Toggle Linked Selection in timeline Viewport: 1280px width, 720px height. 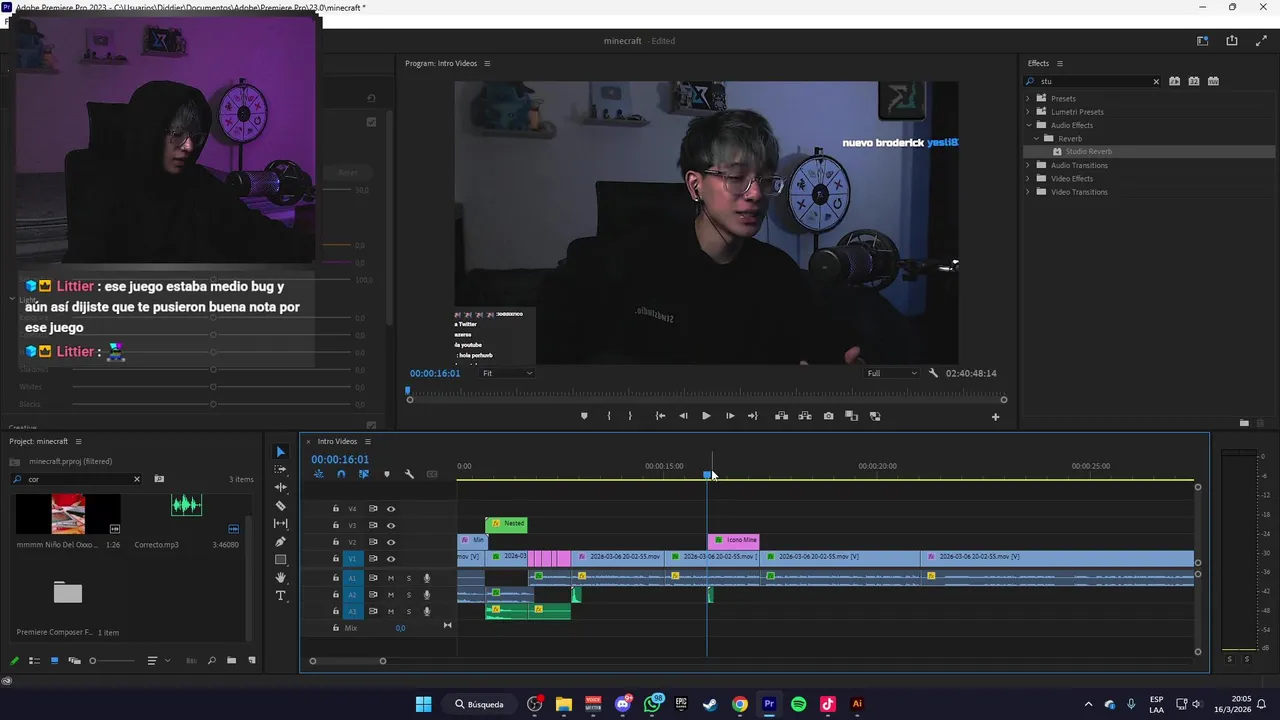click(x=363, y=474)
